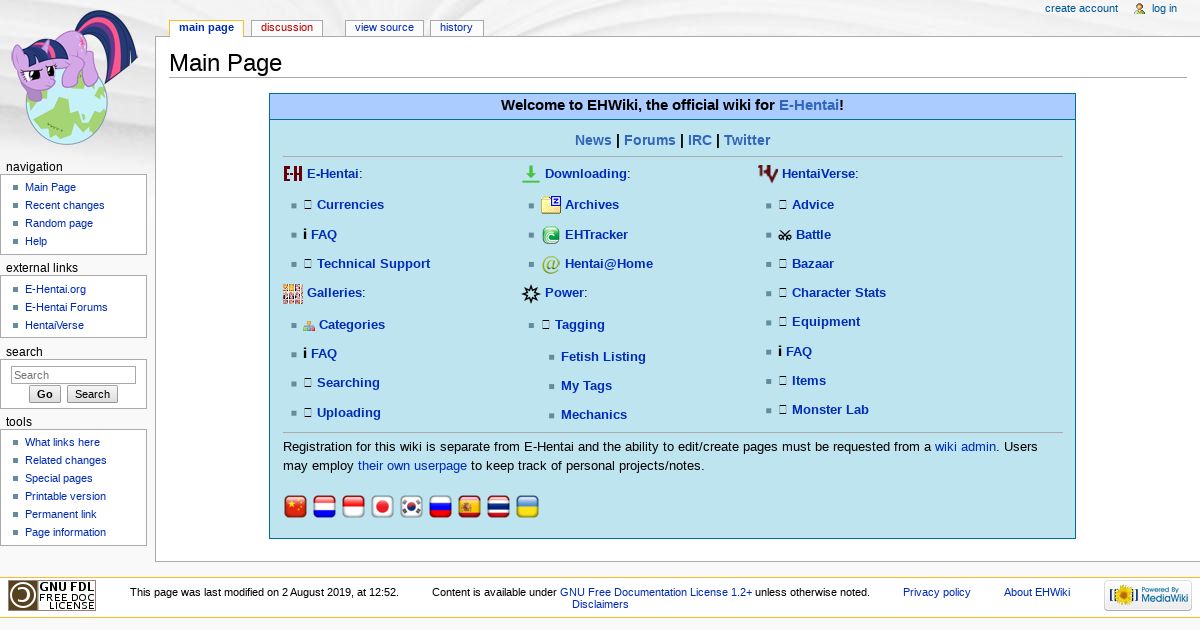Click the Spanish flag icon
This screenshot has width=1200, height=630.
[469, 507]
